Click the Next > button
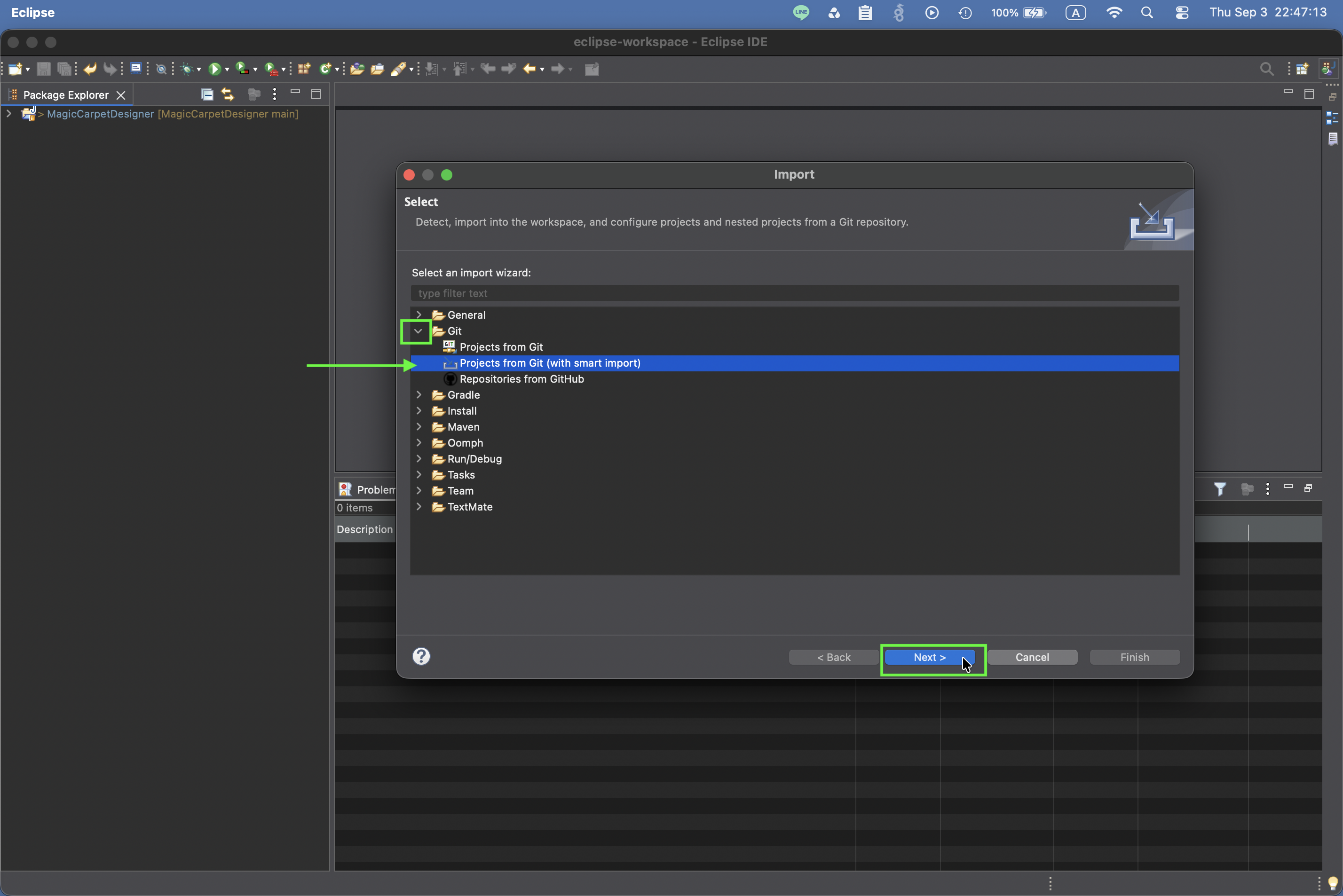Image resolution: width=1343 pixels, height=896 pixels. click(x=929, y=657)
